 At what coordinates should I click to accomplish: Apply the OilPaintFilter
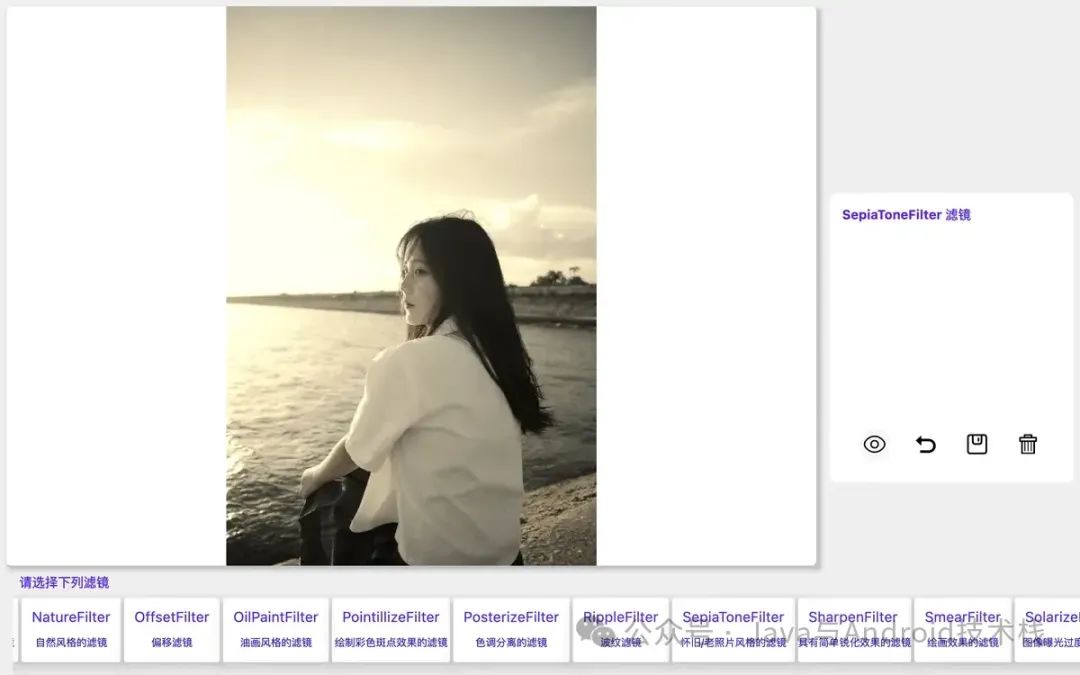pos(276,630)
